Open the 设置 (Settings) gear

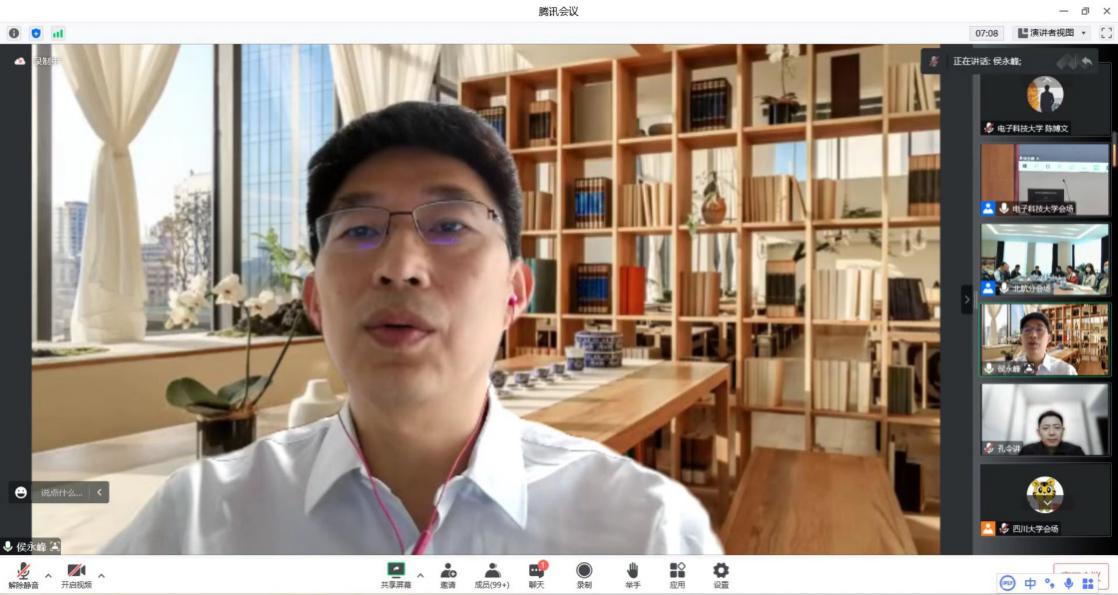click(720, 574)
